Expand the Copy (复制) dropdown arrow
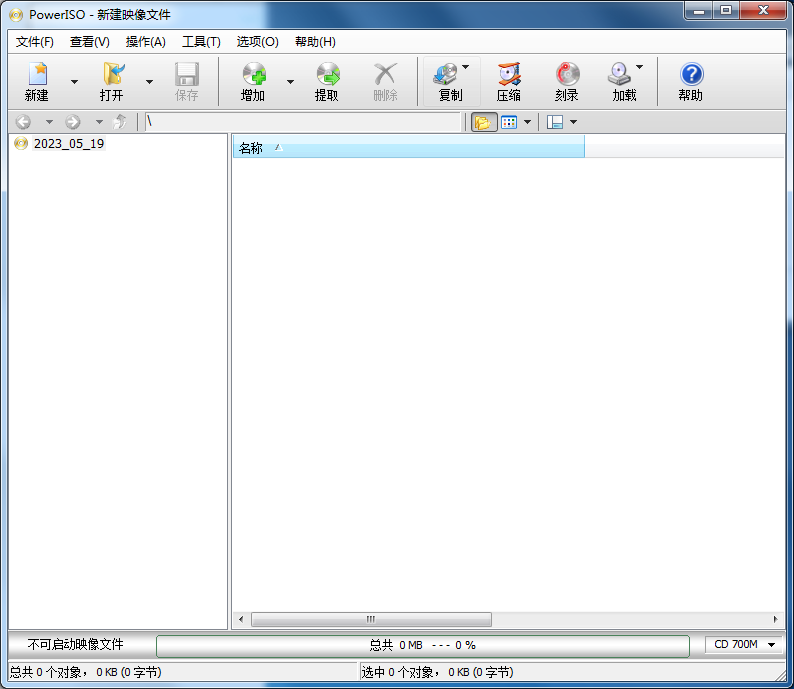Screen dimensions: 794x689 tap(466, 67)
